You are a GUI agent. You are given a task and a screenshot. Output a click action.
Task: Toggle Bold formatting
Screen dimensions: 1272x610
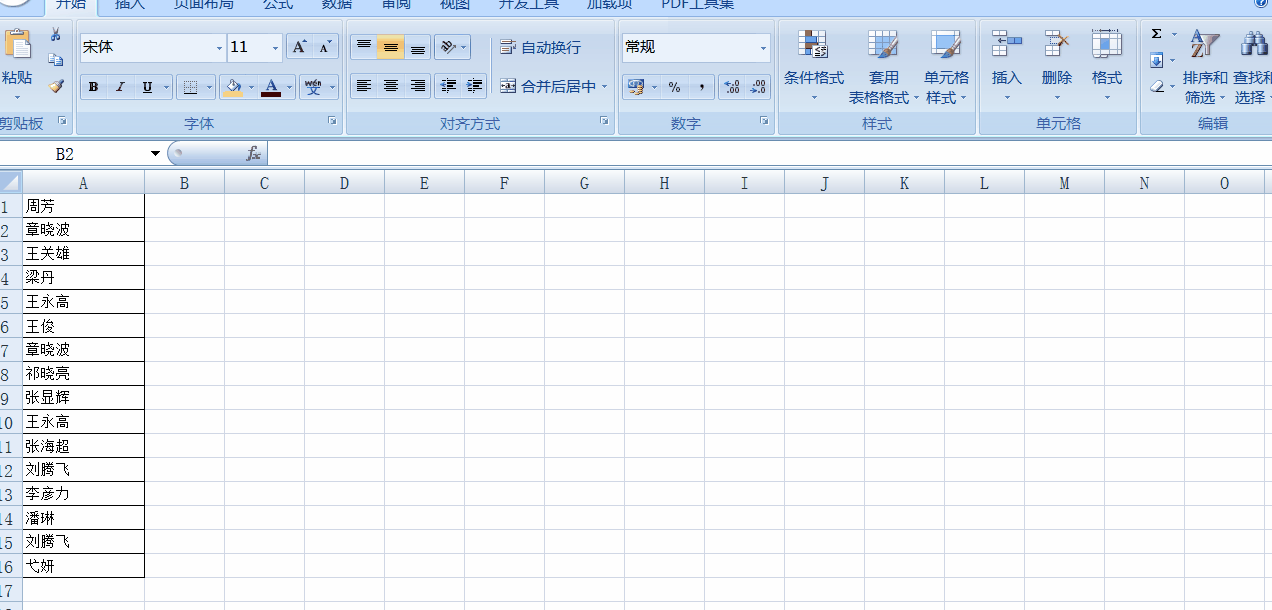coord(93,88)
